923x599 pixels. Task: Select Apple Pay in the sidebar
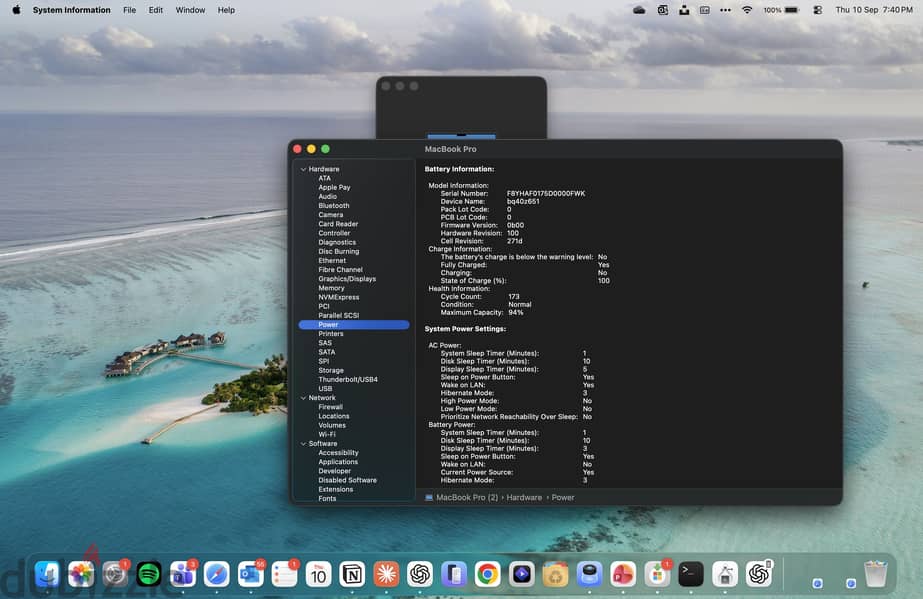[334, 187]
